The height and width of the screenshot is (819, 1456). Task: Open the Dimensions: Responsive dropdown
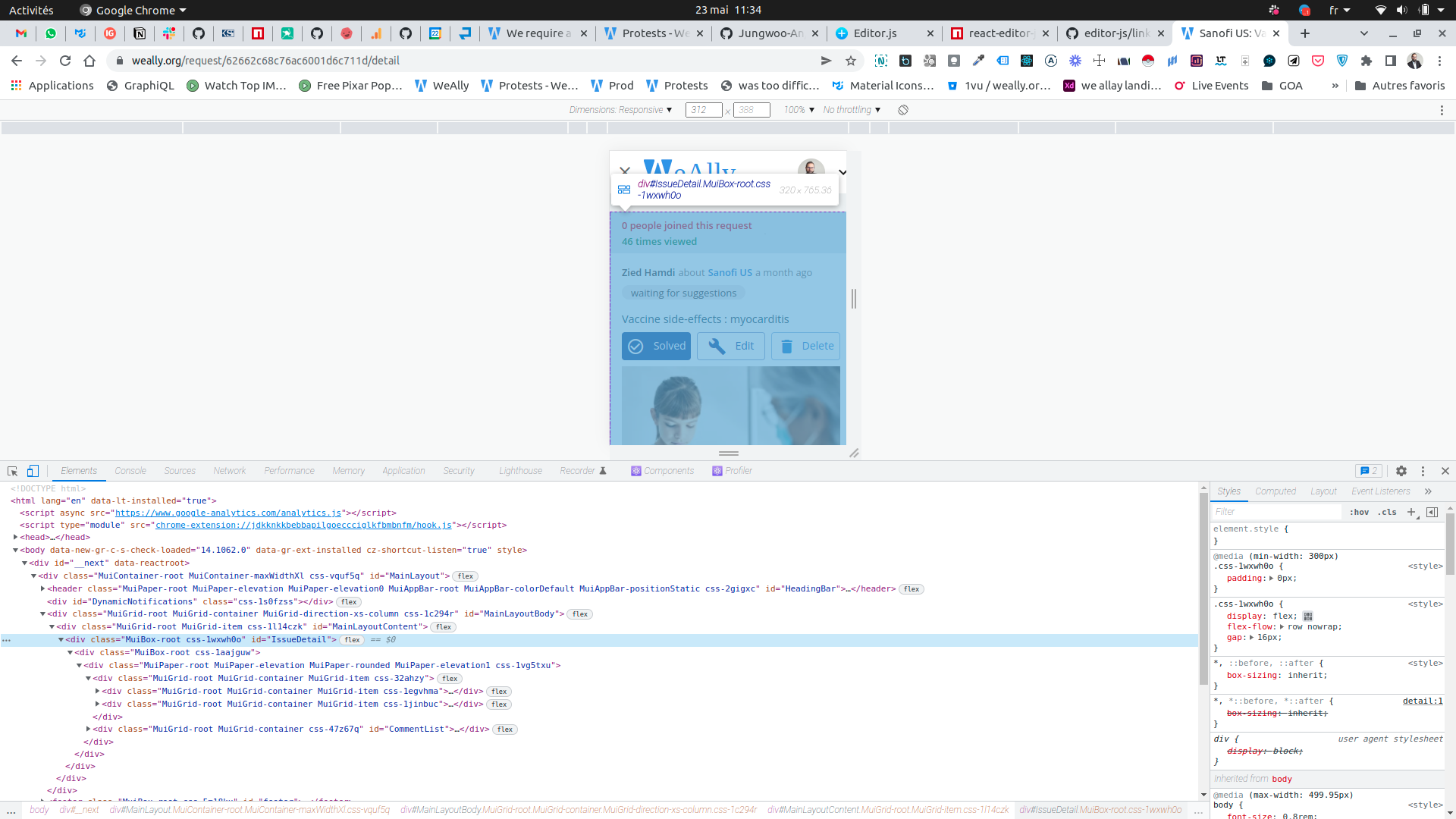click(620, 110)
